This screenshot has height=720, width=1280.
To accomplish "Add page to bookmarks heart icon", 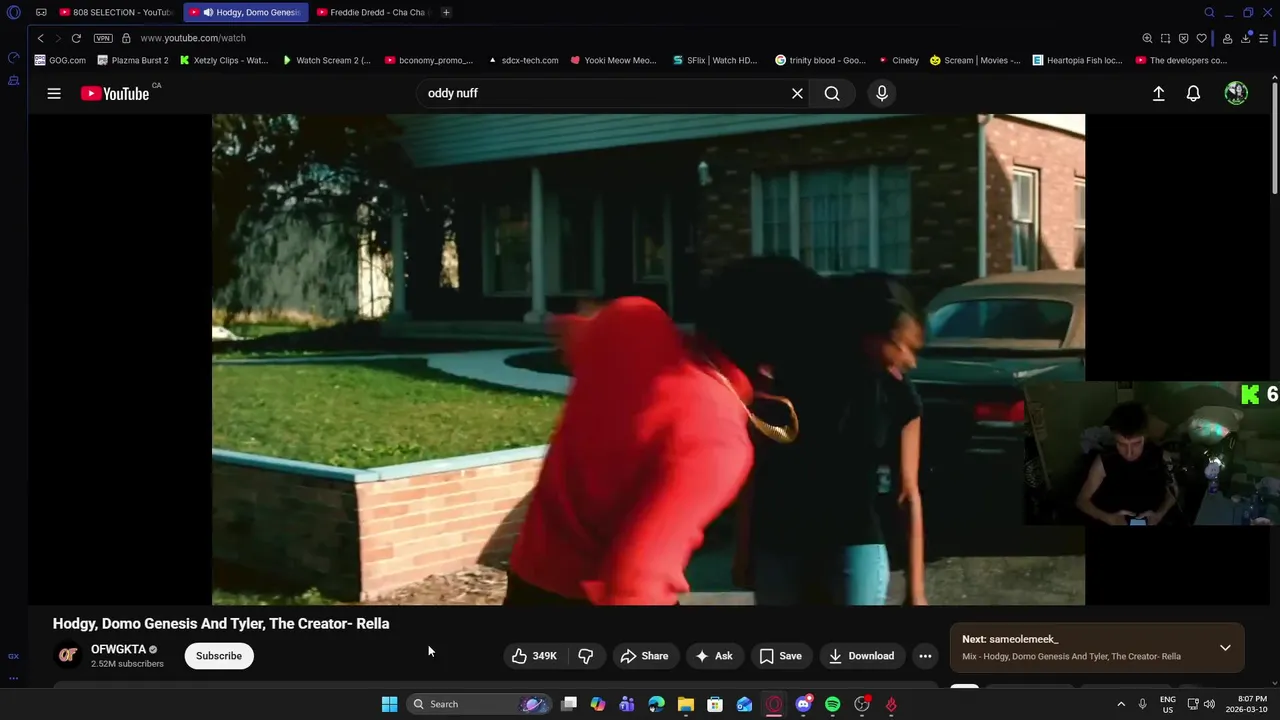I will (x=1201, y=38).
